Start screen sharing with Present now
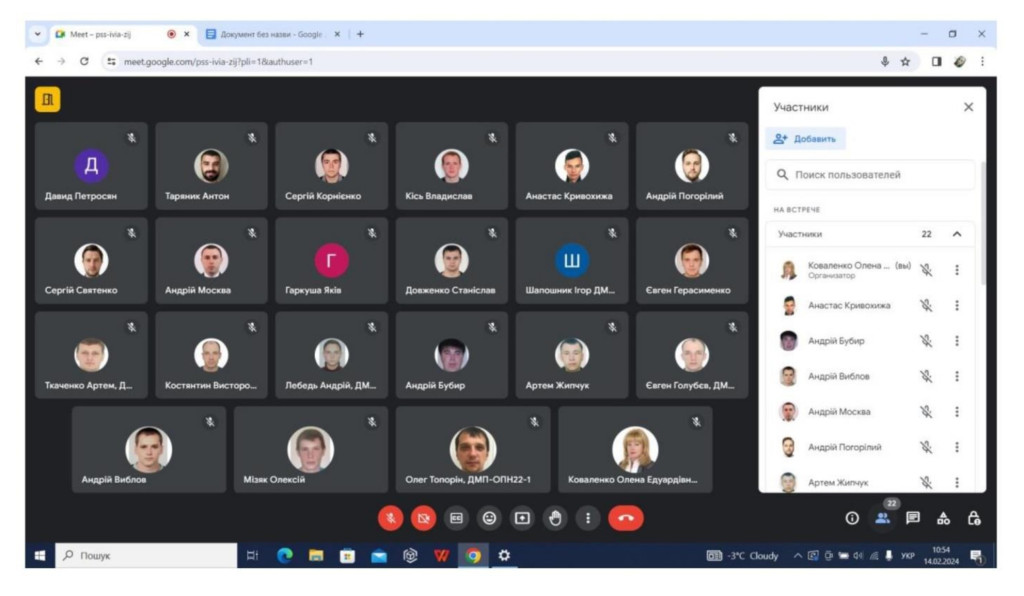Viewport: 1024px width, 596px height. tap(522, 518)
